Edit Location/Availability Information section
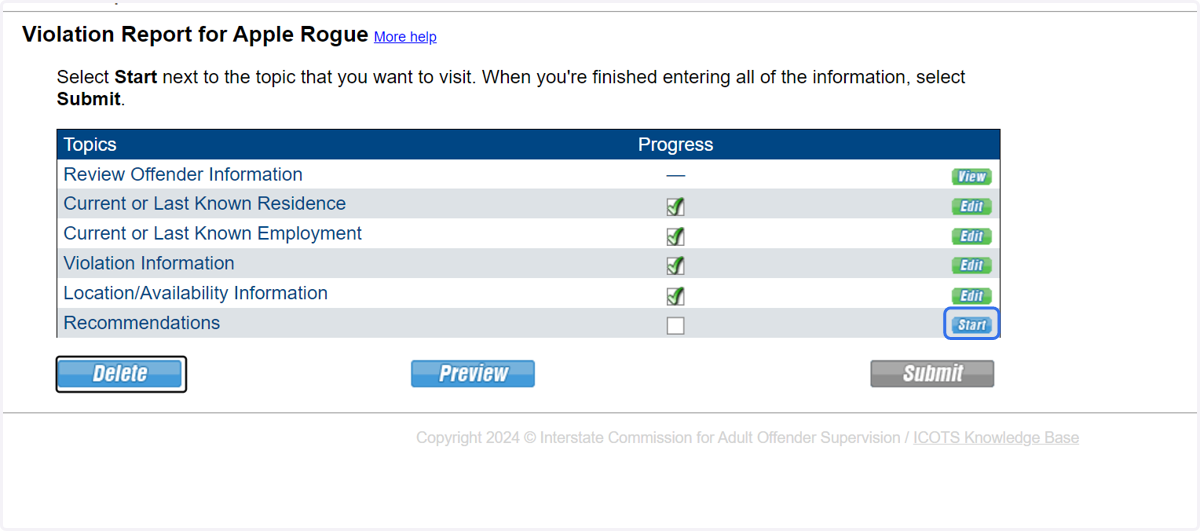The width and height of the screenshot is (1200, 531). pos(971,296)
